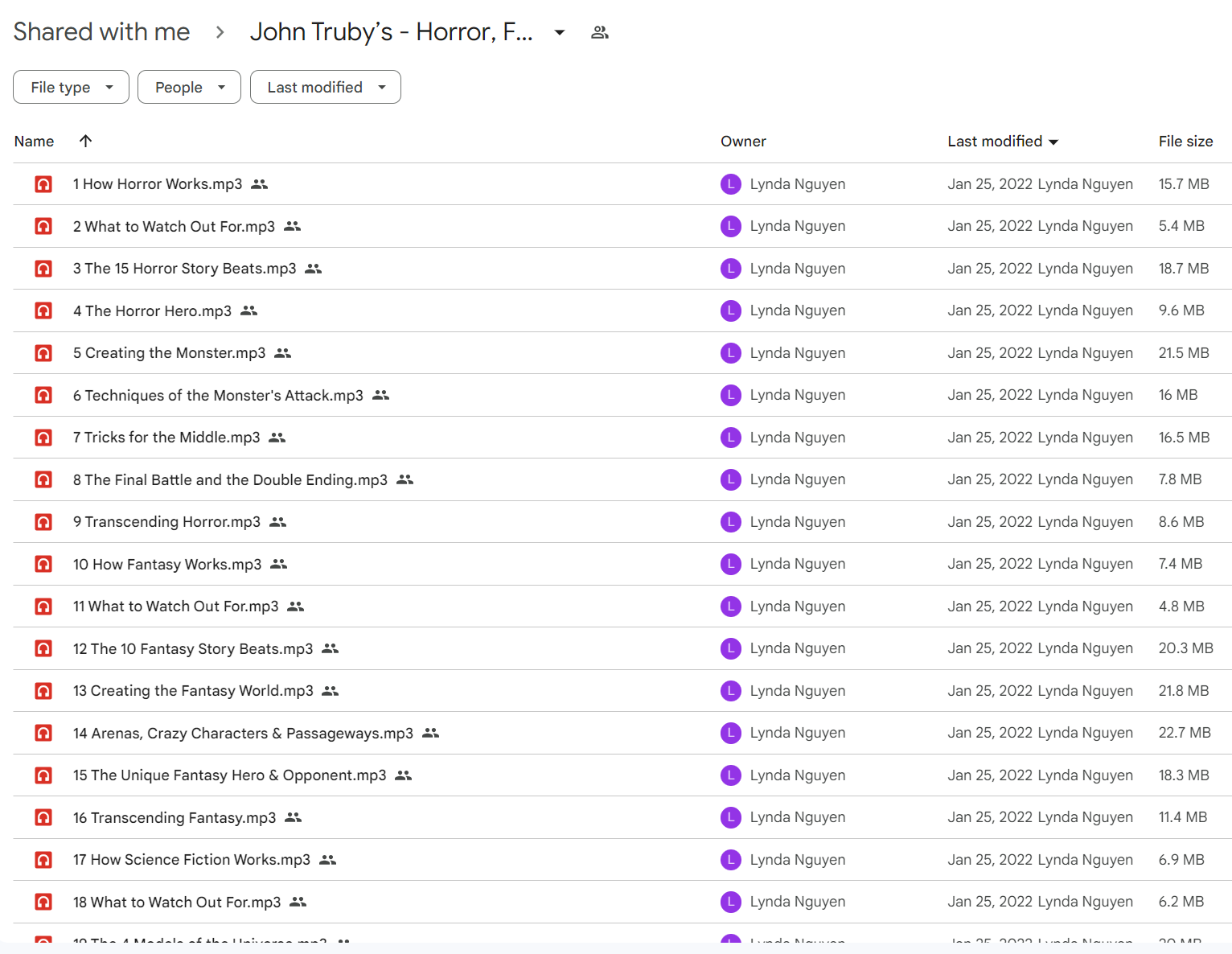
Task: Click shared icon next to 8 The Final Battle and the Double Ending.mp3
Action: click(405, 479)
